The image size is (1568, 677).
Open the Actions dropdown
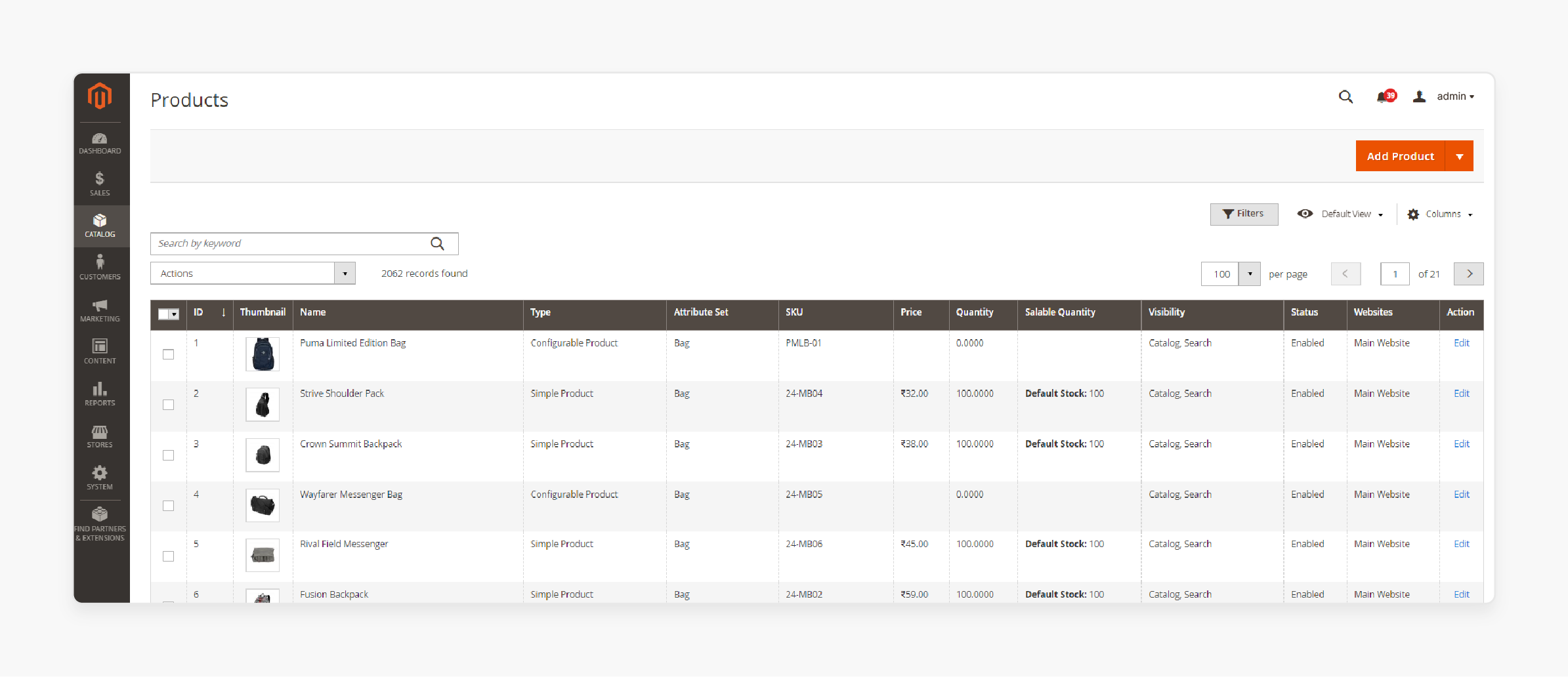(x=253, y=274)
